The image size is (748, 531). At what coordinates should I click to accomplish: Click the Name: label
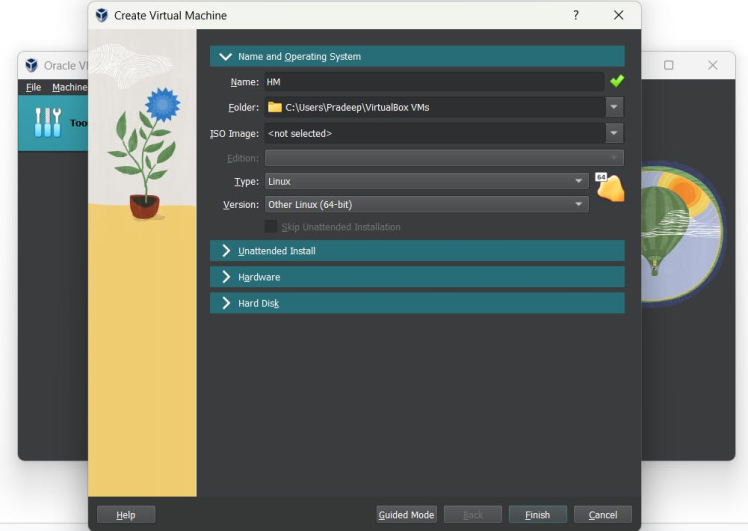[x=244, y=82]
